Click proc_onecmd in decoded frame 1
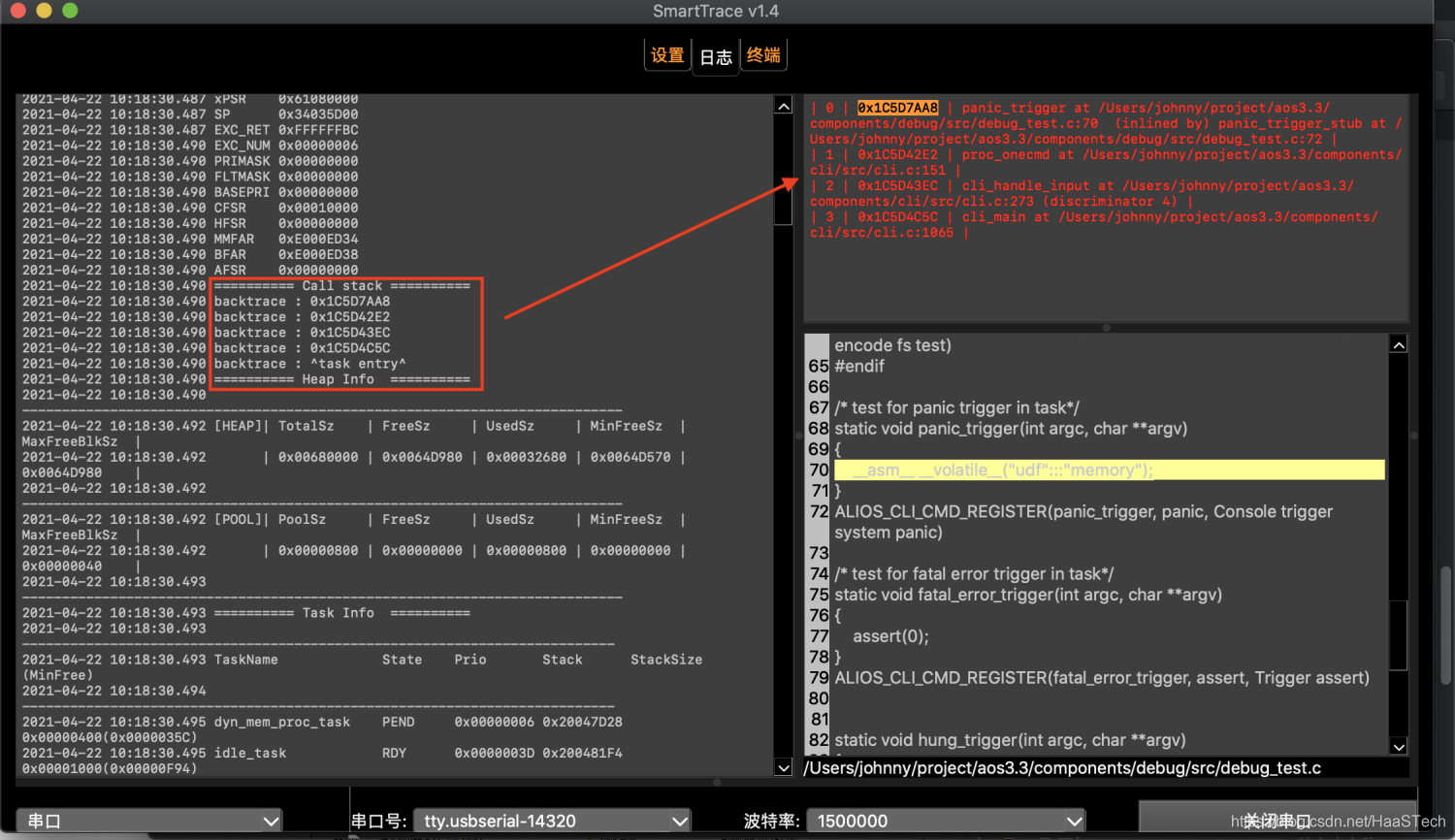Viewport: 1455px width, 840px height. point(1006,154)
